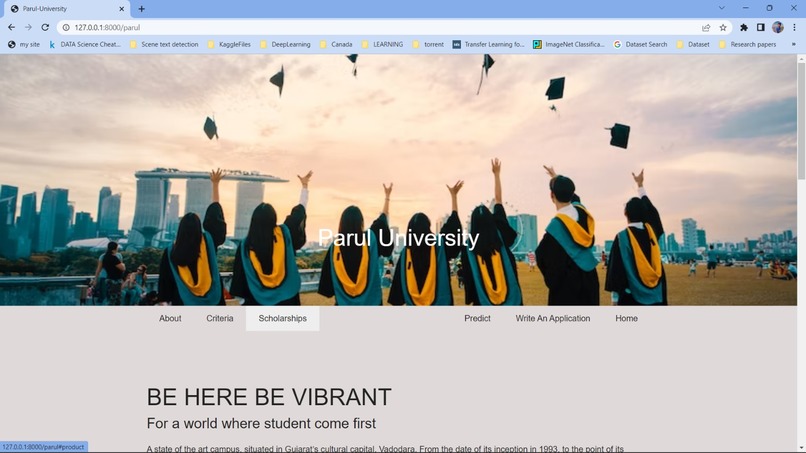
Task: Open the Chrome profile avatar
Action: [x=778, y=28]
